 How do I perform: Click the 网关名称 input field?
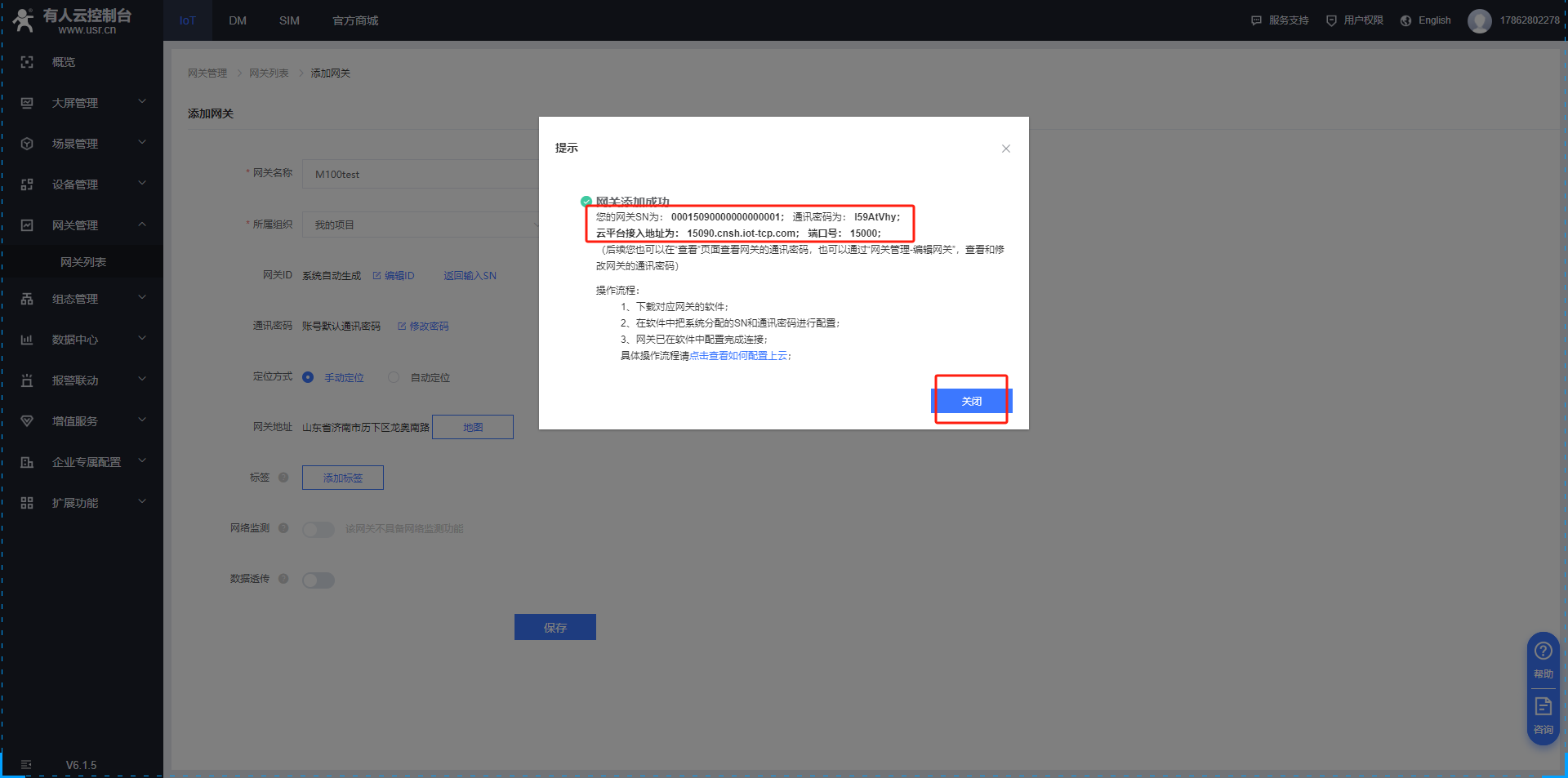pyautogui.click(x=421, y=174)
